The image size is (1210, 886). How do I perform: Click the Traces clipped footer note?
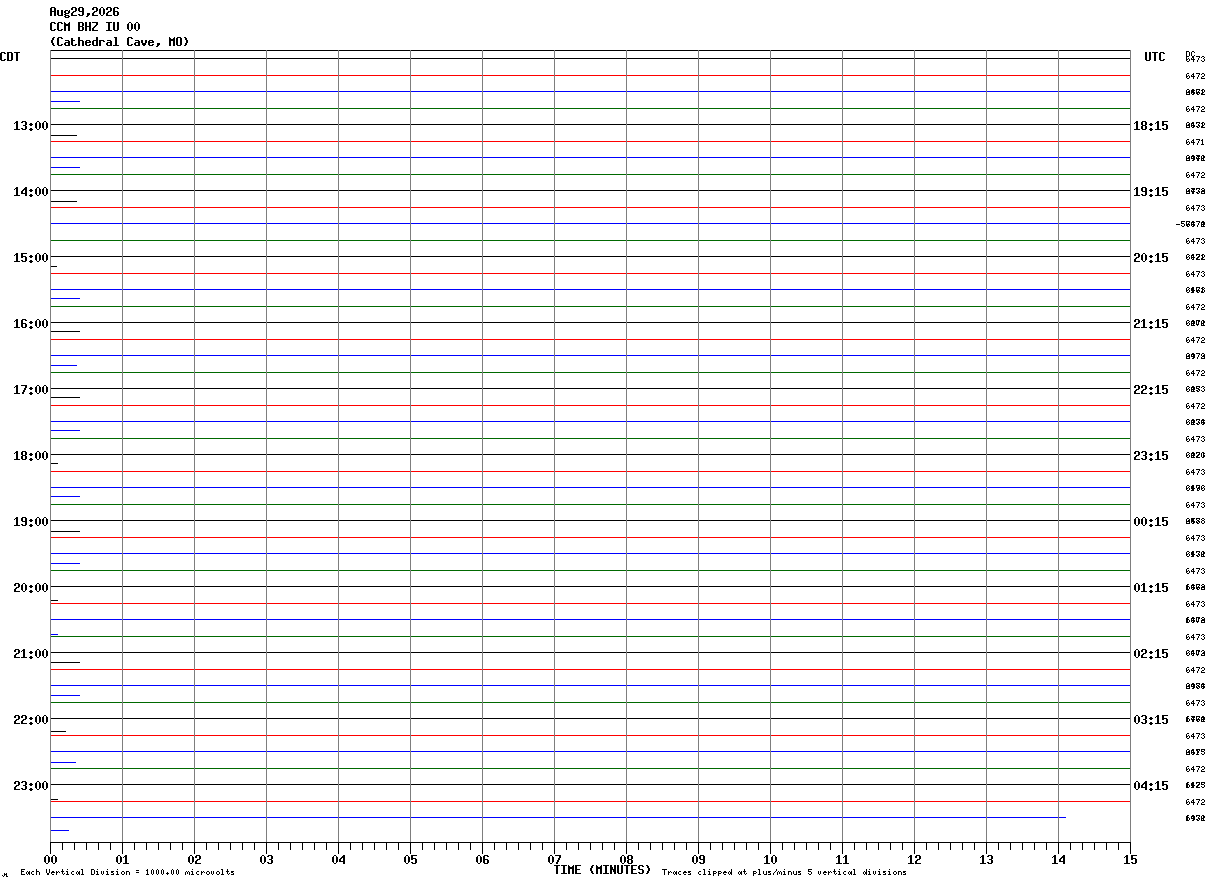tap(784, 873)
